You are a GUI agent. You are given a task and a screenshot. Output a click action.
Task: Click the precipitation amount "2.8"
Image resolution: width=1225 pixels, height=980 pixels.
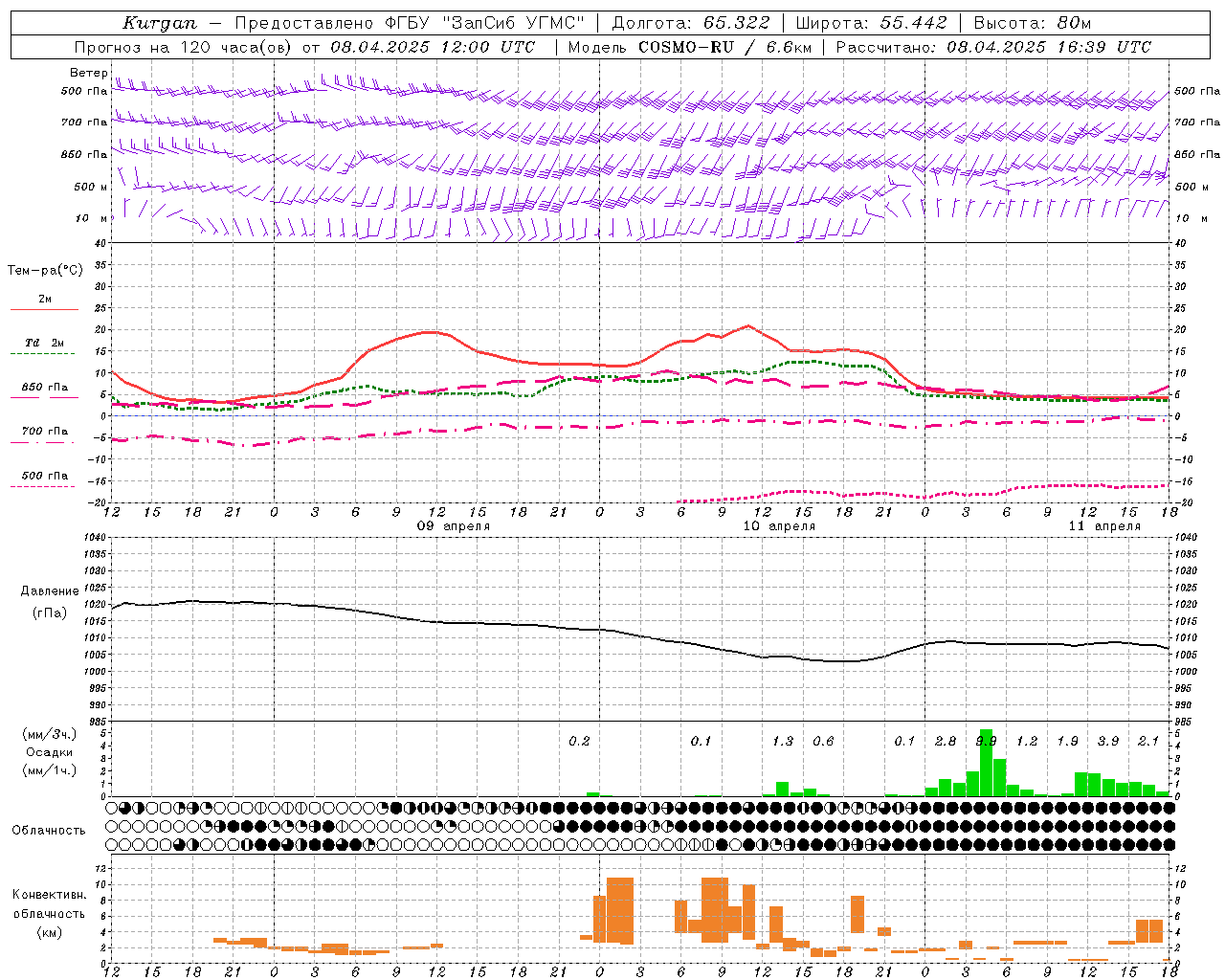[x=946, y=742]
